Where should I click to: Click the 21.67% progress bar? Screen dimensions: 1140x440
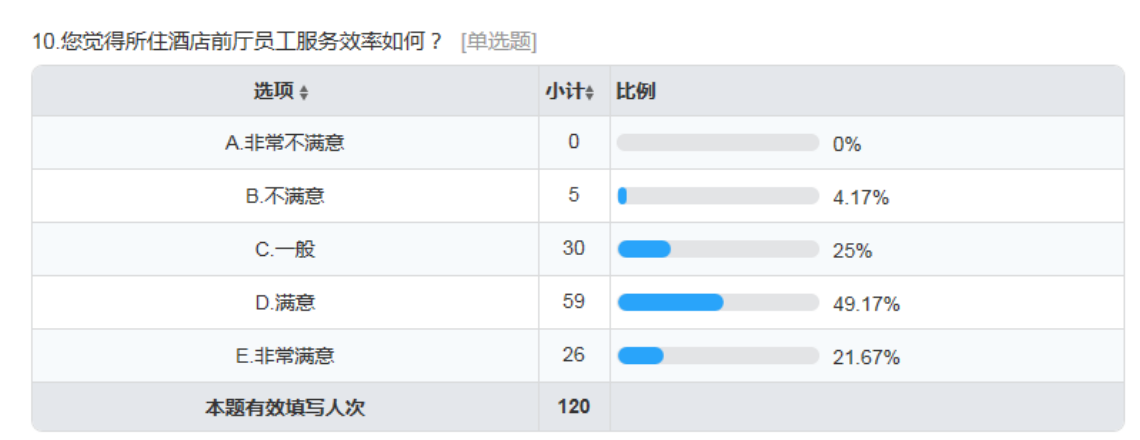coord(718,356)
